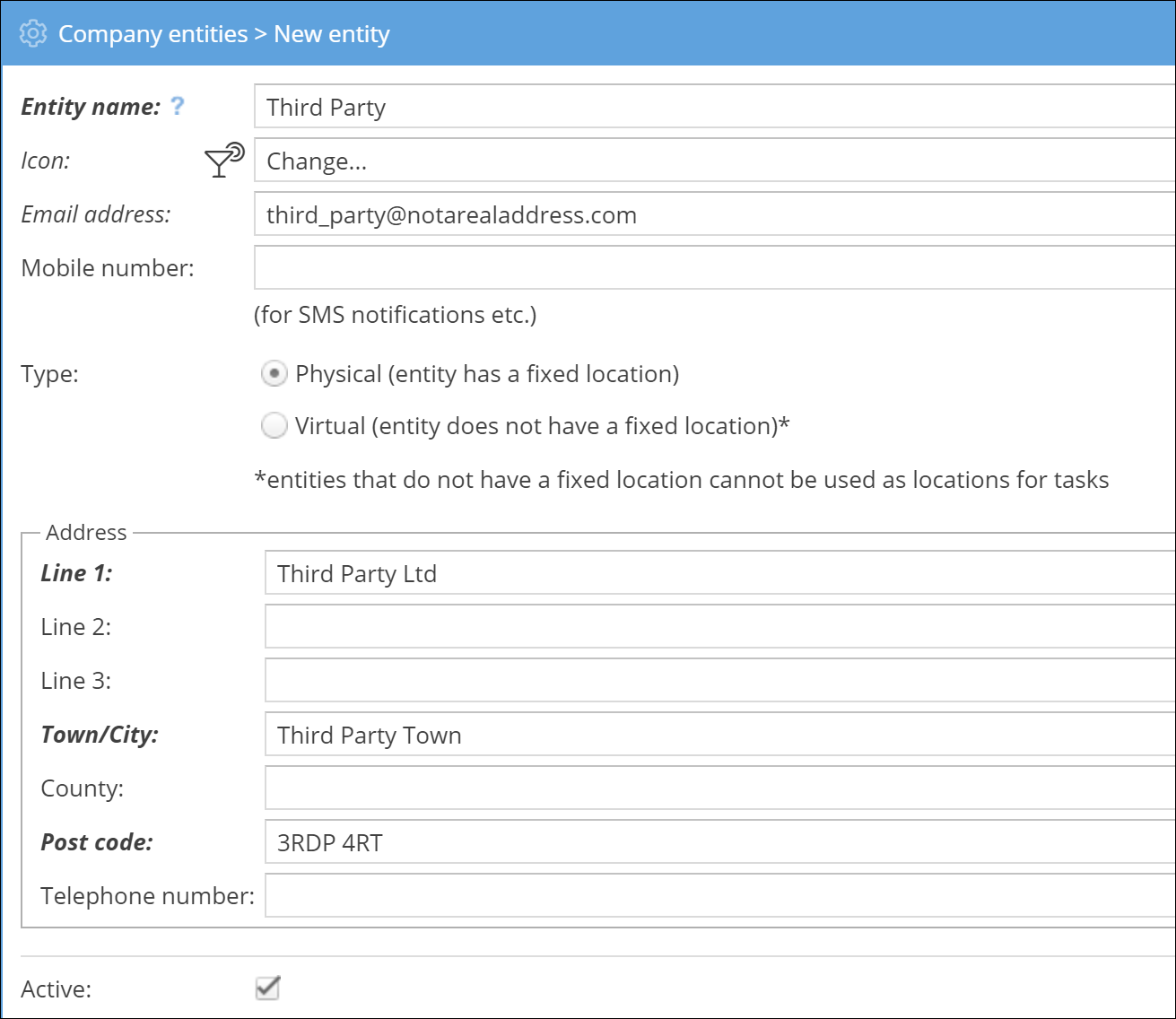Click the settings gear icon in header
The height and width of the screenshot is (1019, 1176).
33,34
